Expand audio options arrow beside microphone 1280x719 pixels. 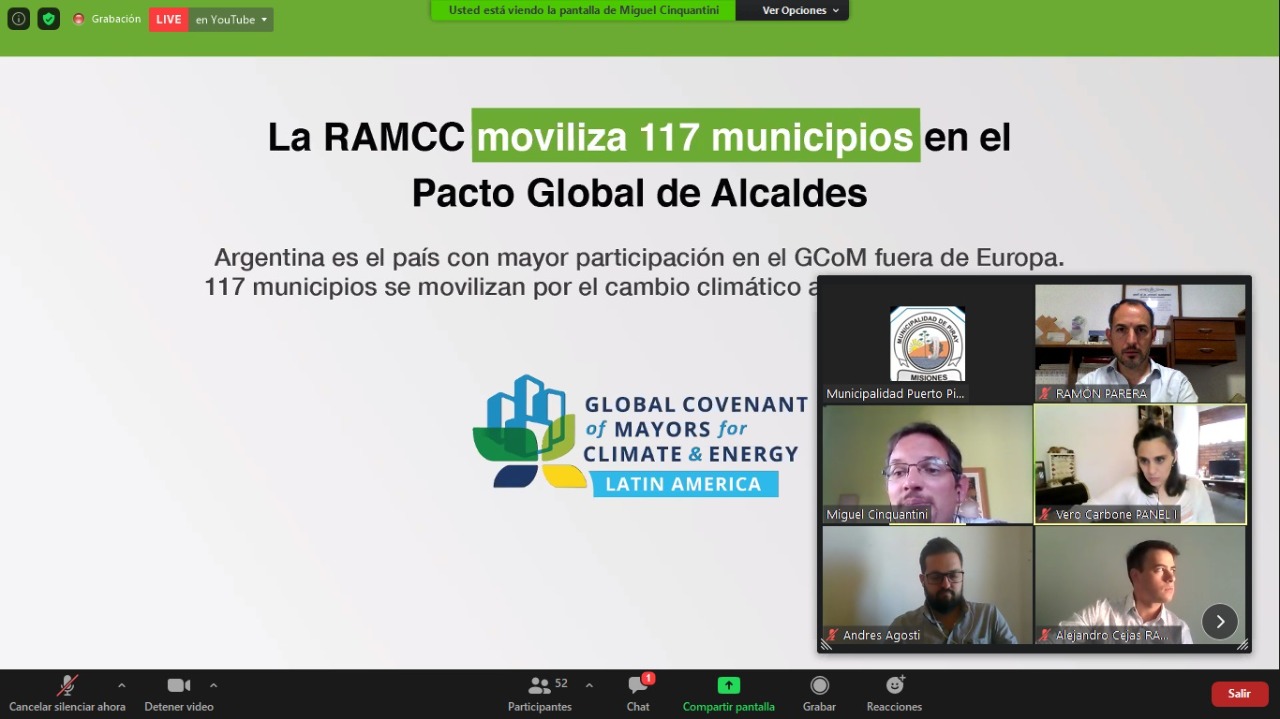122,686
